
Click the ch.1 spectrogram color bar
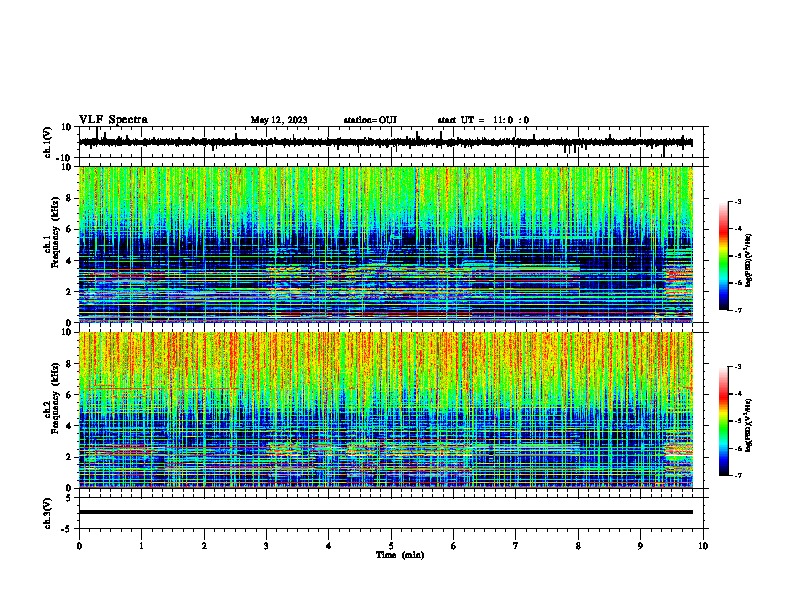coord(723,256)
